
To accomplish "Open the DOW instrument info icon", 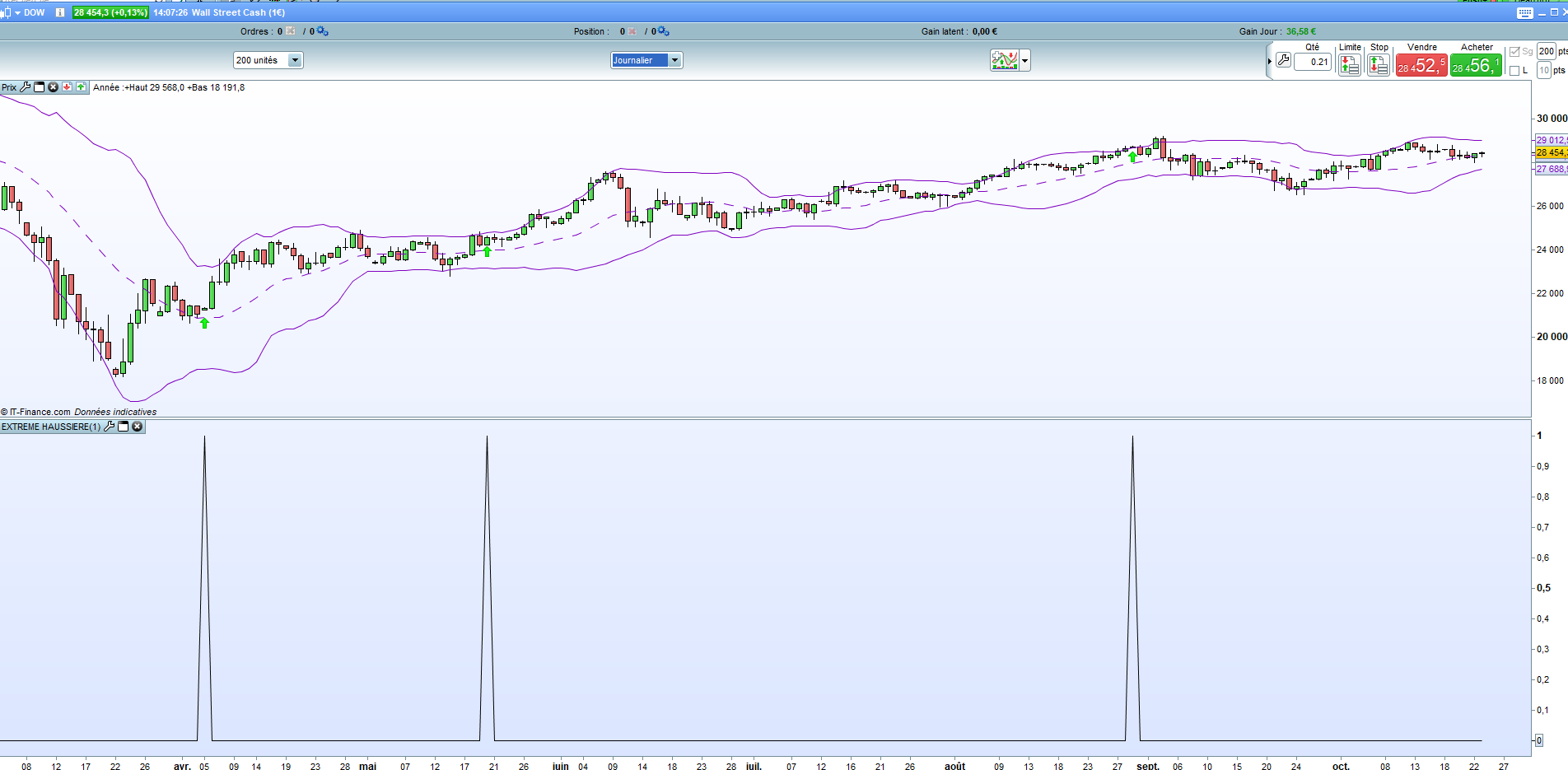I will click(x=60, y=12).
